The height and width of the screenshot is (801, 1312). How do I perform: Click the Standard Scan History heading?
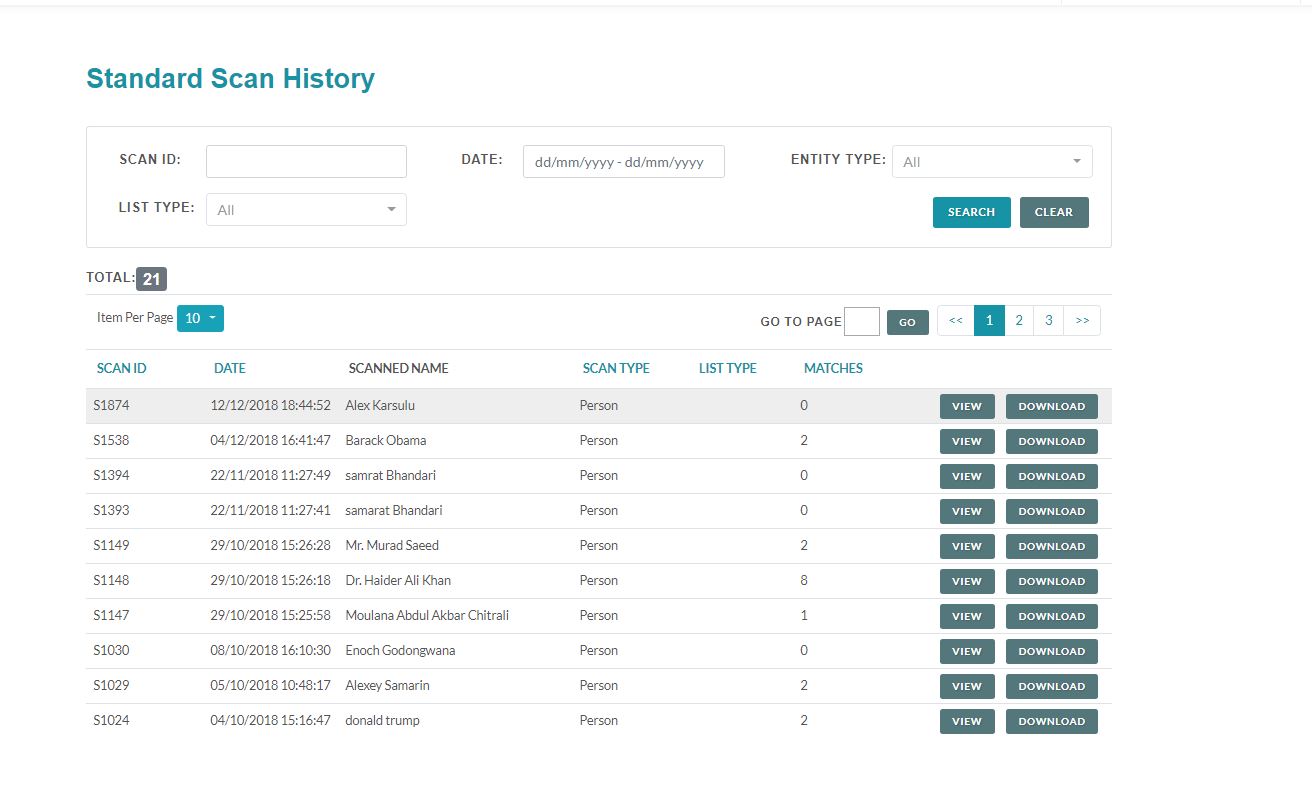pos(230,79)
